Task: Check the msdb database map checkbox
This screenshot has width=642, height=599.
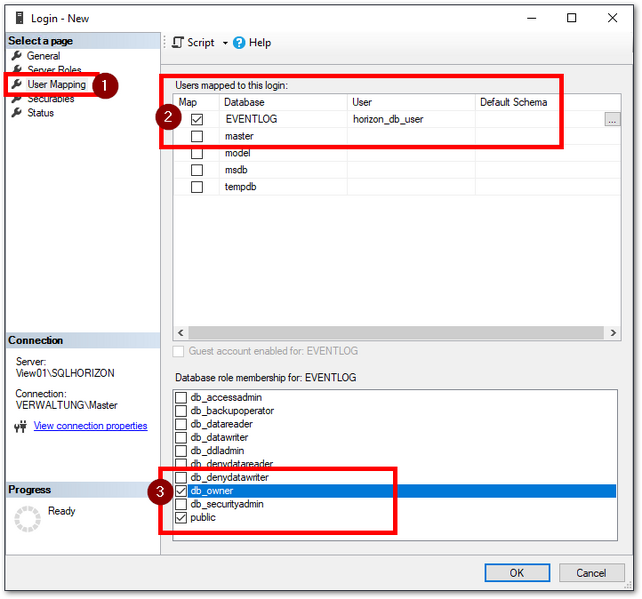Action: [x=197, y=170]
